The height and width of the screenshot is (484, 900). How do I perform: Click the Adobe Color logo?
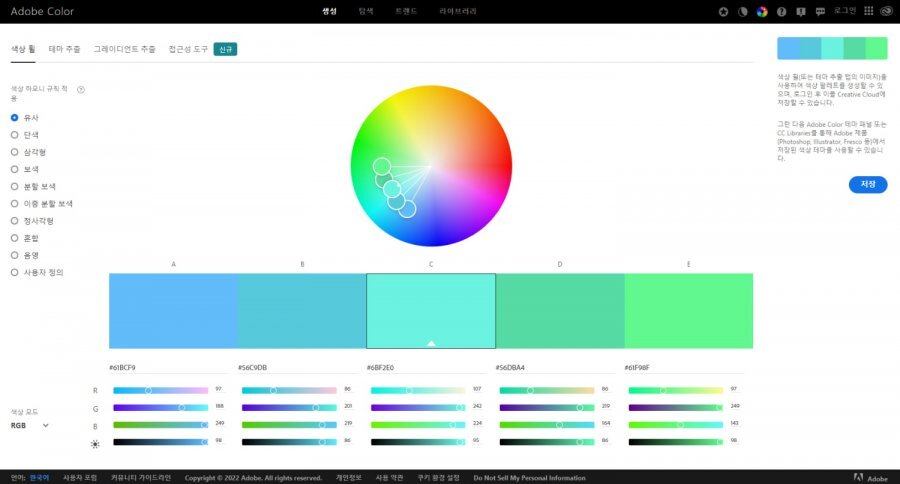[x=42, y=11]
